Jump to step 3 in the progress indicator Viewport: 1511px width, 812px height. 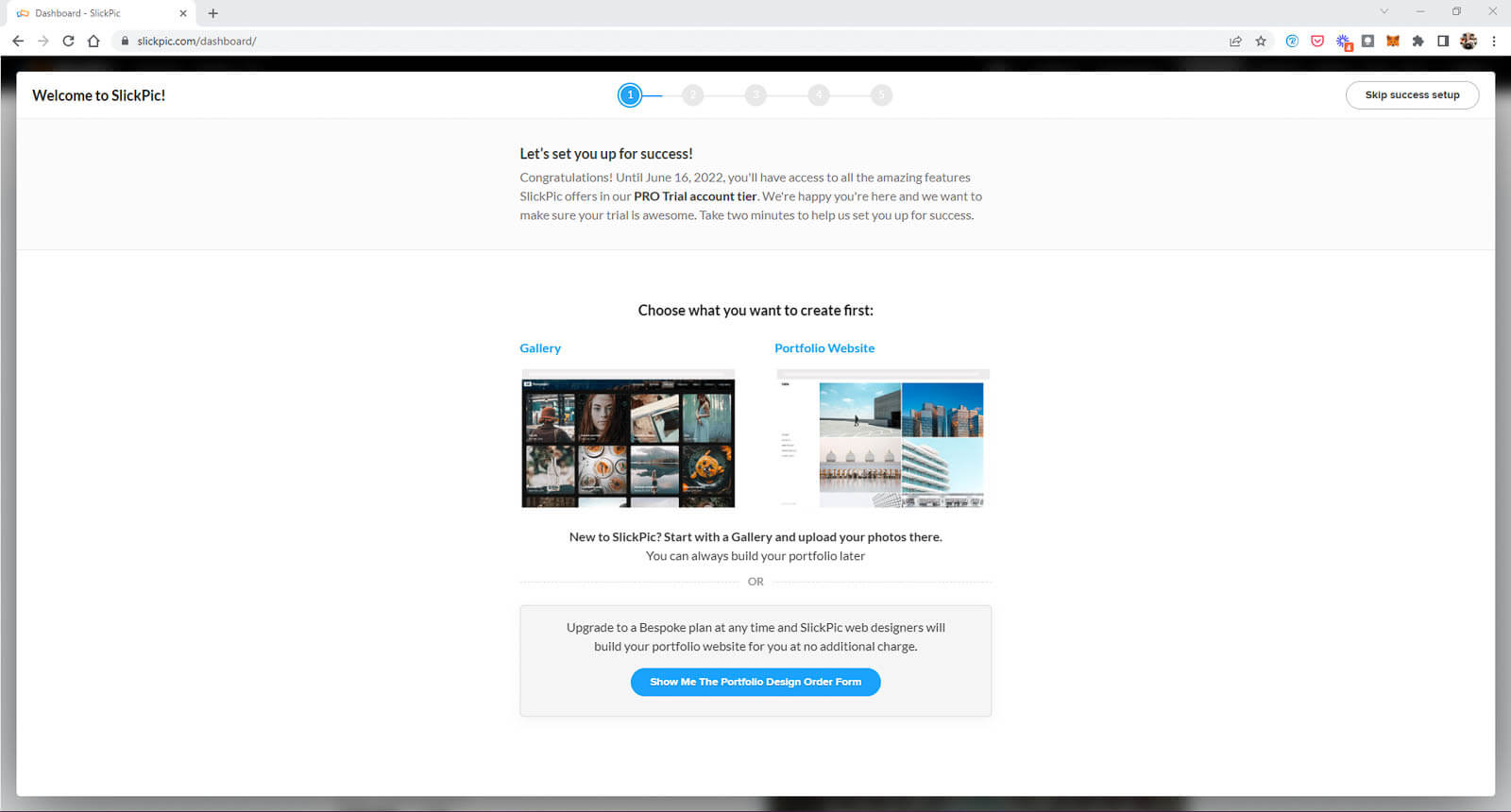point(755,95)
